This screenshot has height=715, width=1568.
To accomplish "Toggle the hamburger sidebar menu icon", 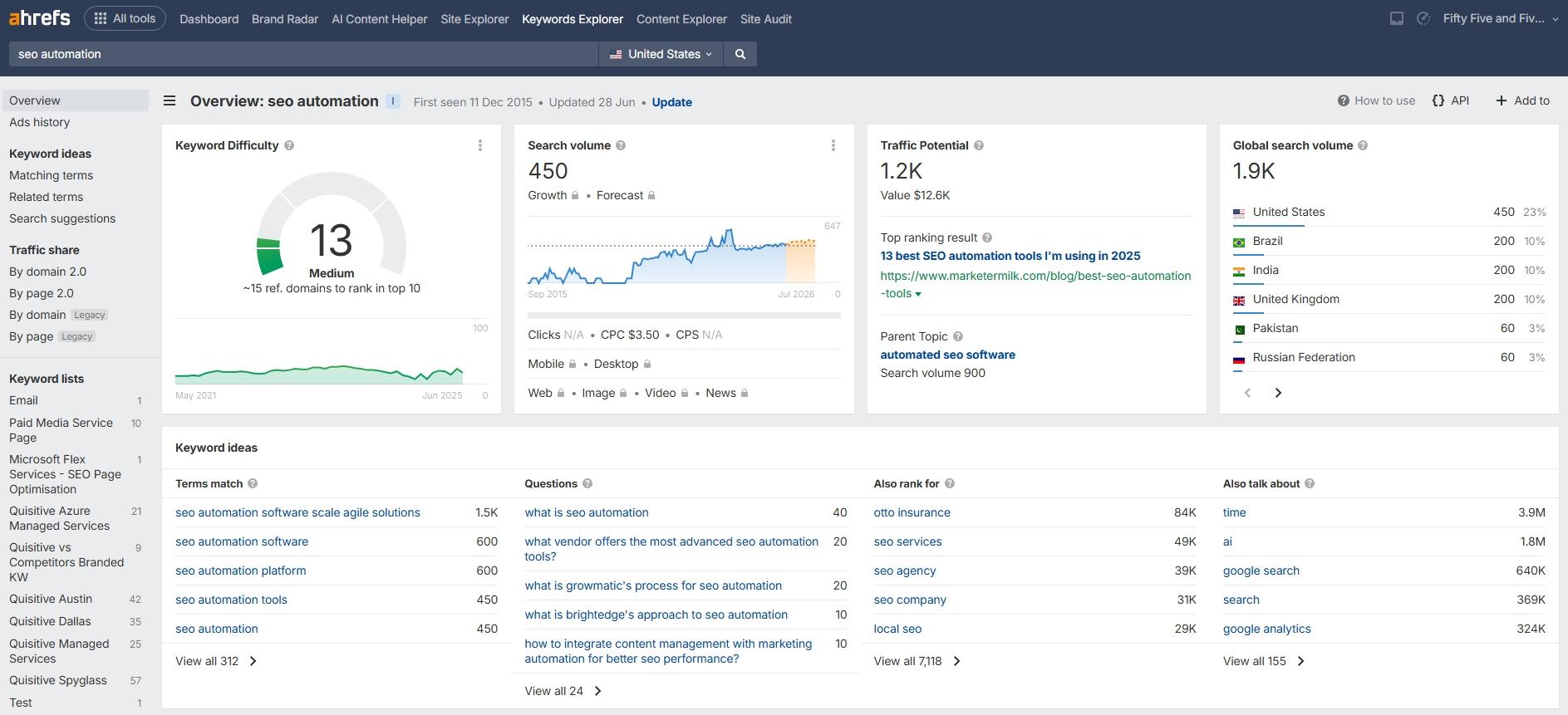I will [170, 101].
